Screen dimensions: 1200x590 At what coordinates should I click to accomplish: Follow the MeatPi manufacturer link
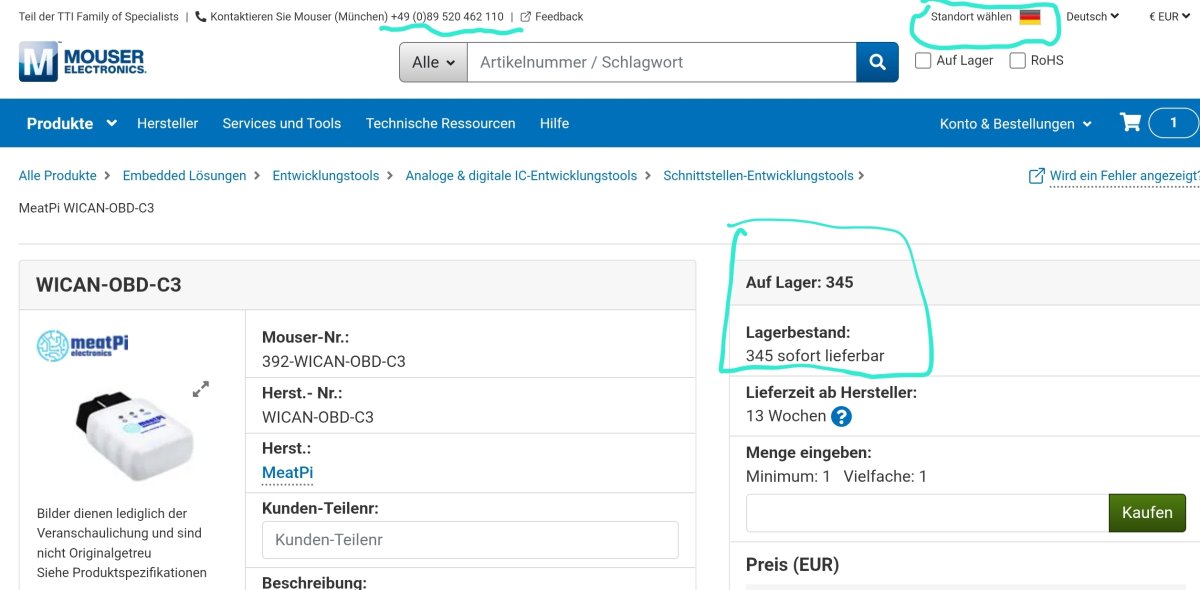pyautogui.click(x=287, y=473)
